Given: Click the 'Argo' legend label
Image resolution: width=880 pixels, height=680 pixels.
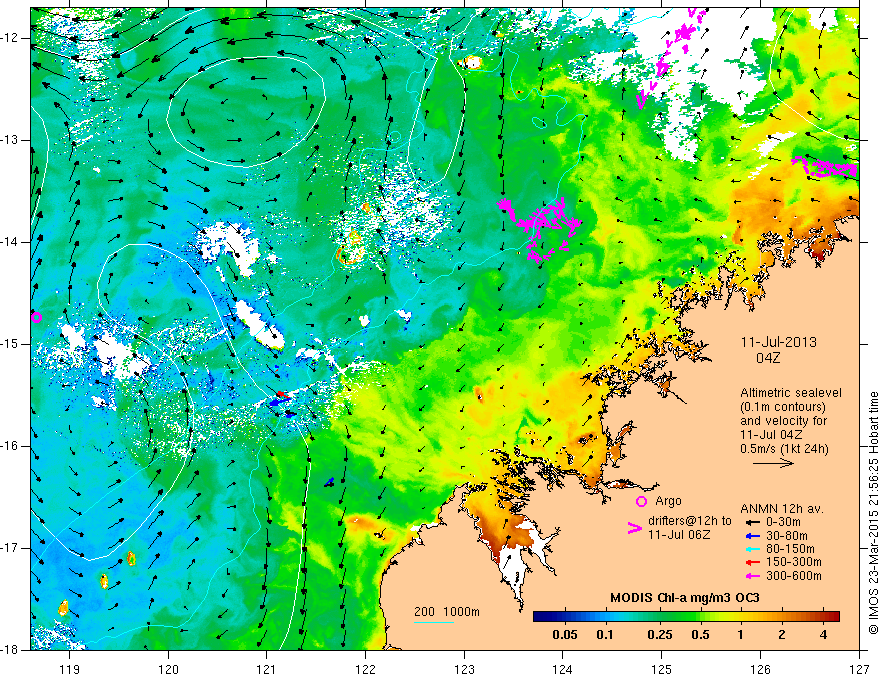Looking at the screenshot, I should tap(668, 501).
